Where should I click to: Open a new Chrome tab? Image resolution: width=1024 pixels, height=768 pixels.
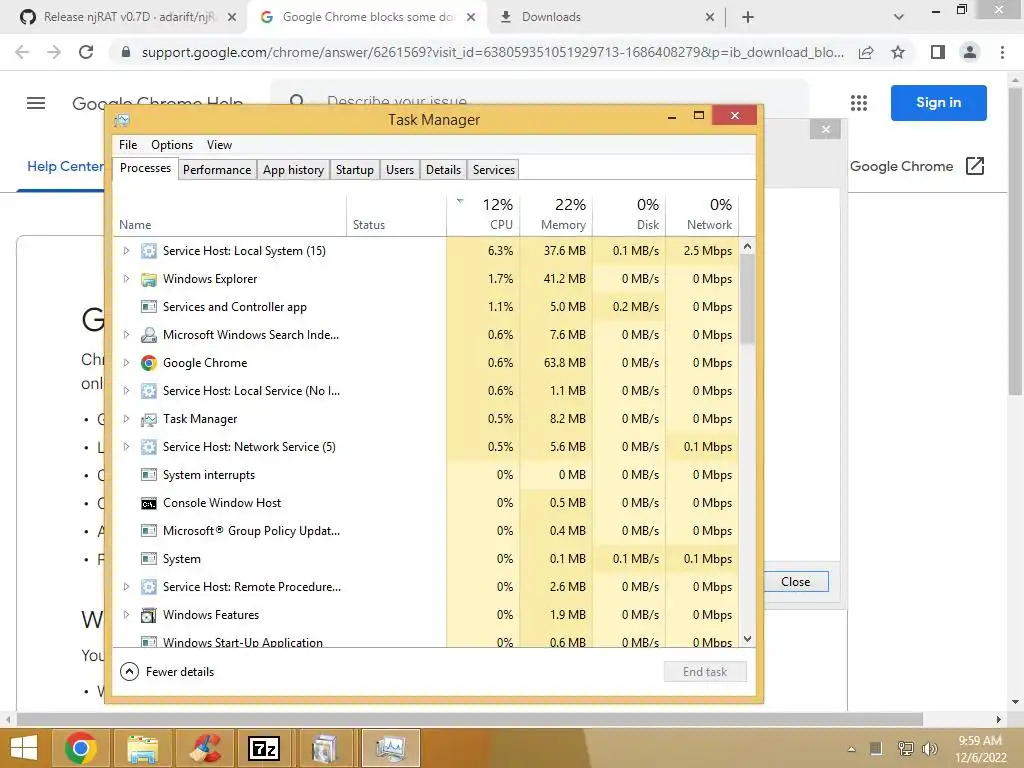748,17
